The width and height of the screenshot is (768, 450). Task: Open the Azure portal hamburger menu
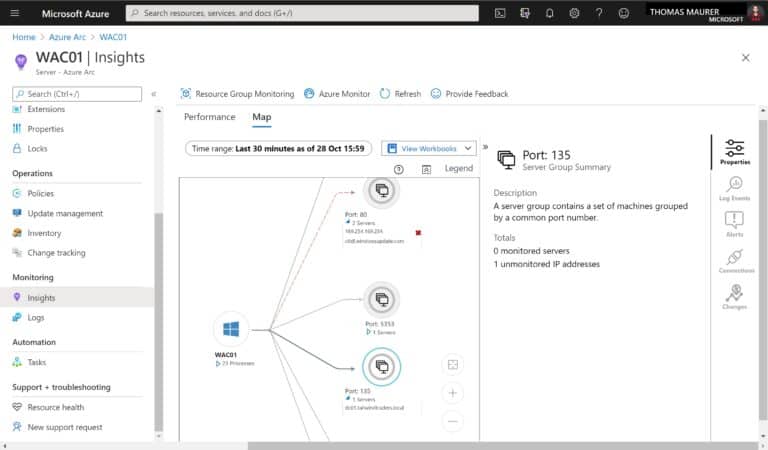(x=15, y=13)
